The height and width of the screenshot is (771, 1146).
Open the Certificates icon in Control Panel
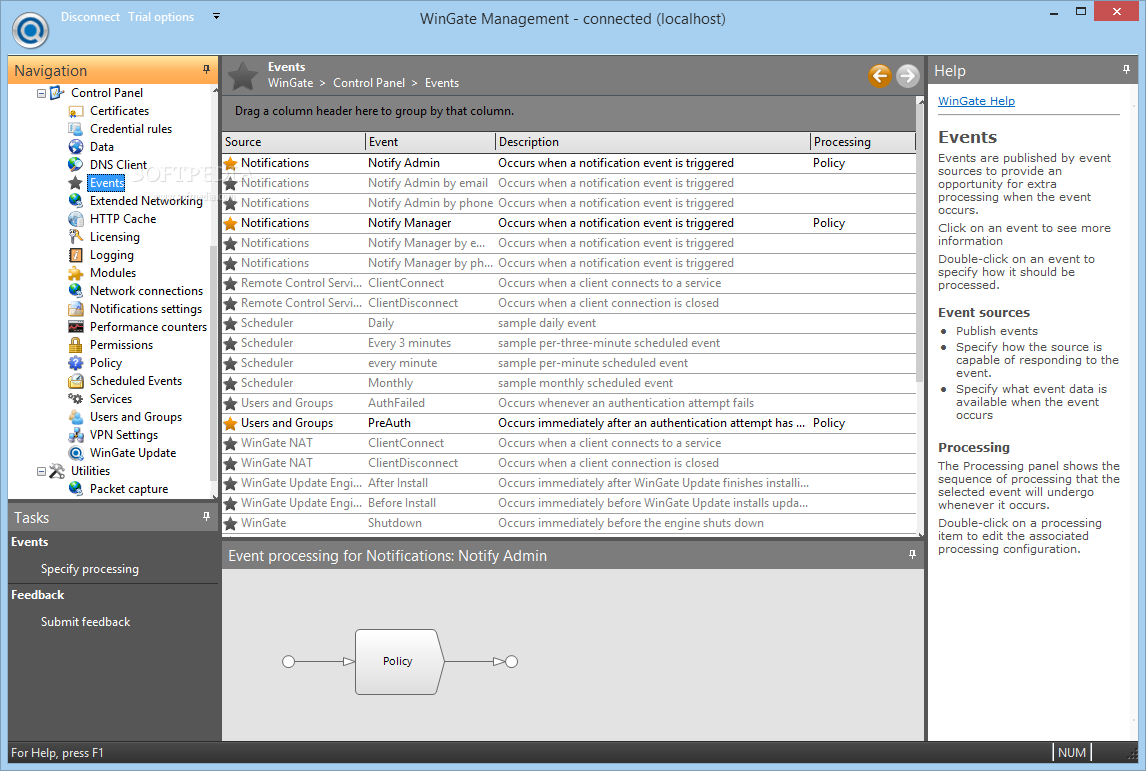click(75, 111)
